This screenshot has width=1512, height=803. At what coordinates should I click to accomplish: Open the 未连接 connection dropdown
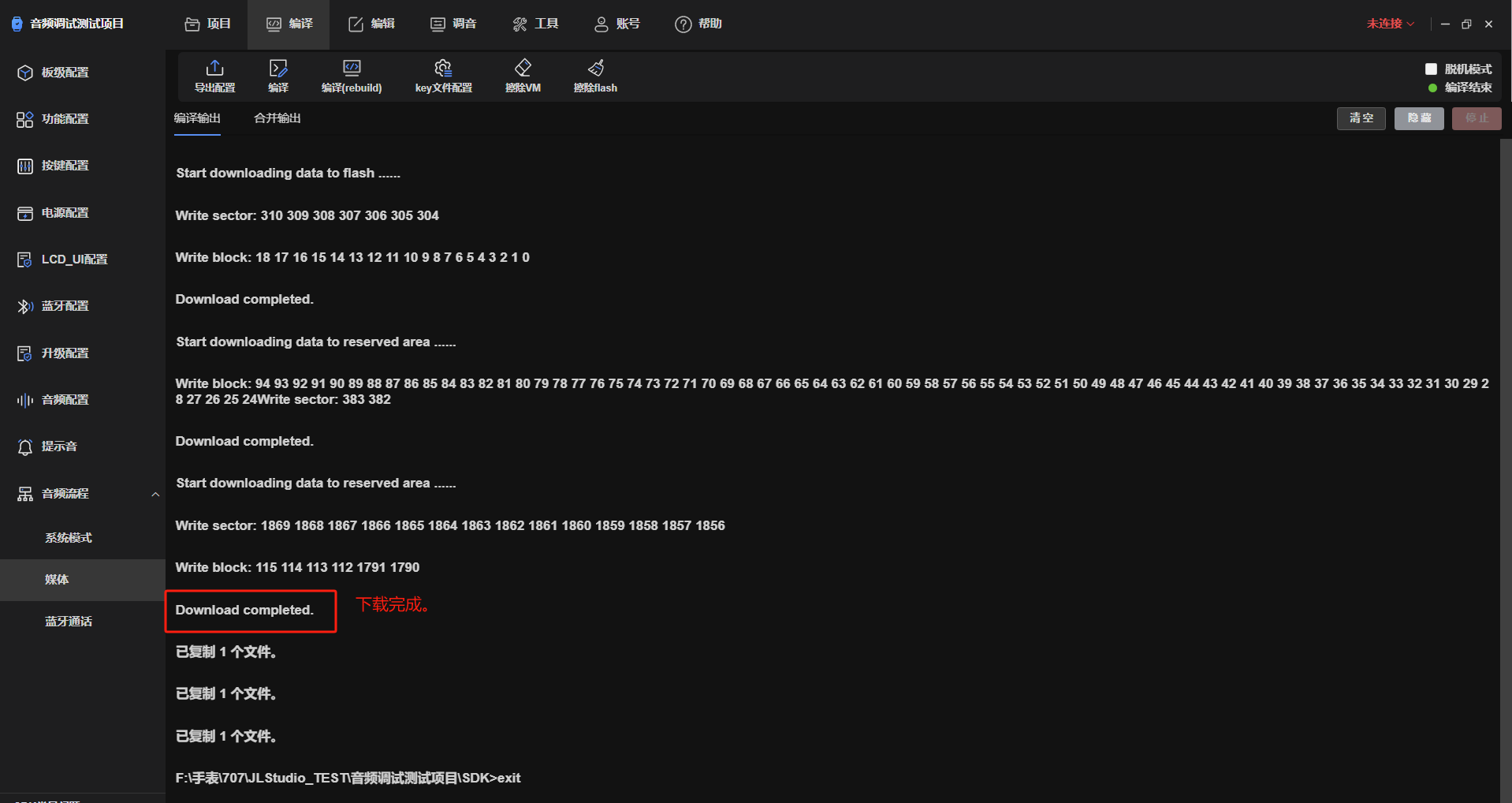coord(1391,24)
